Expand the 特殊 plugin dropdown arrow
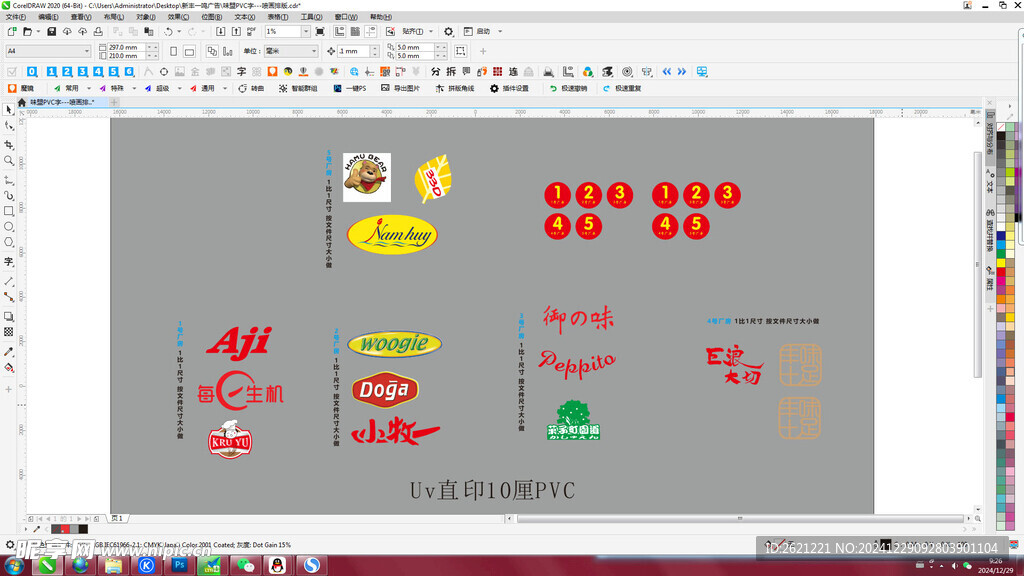This screenshot has width=1024, height=576. click(x=134, y=88)
